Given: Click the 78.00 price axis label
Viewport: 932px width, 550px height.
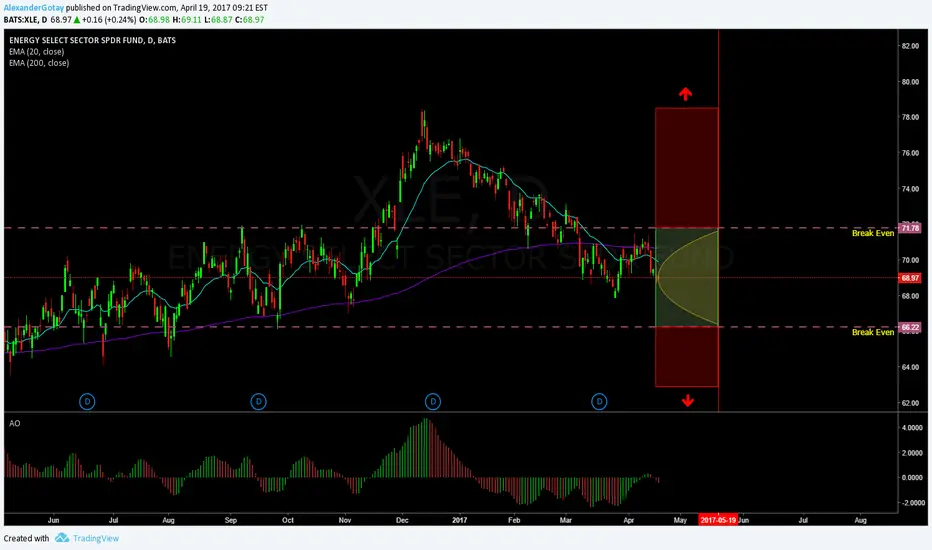Looking at the screenshot, I should 910,117.
